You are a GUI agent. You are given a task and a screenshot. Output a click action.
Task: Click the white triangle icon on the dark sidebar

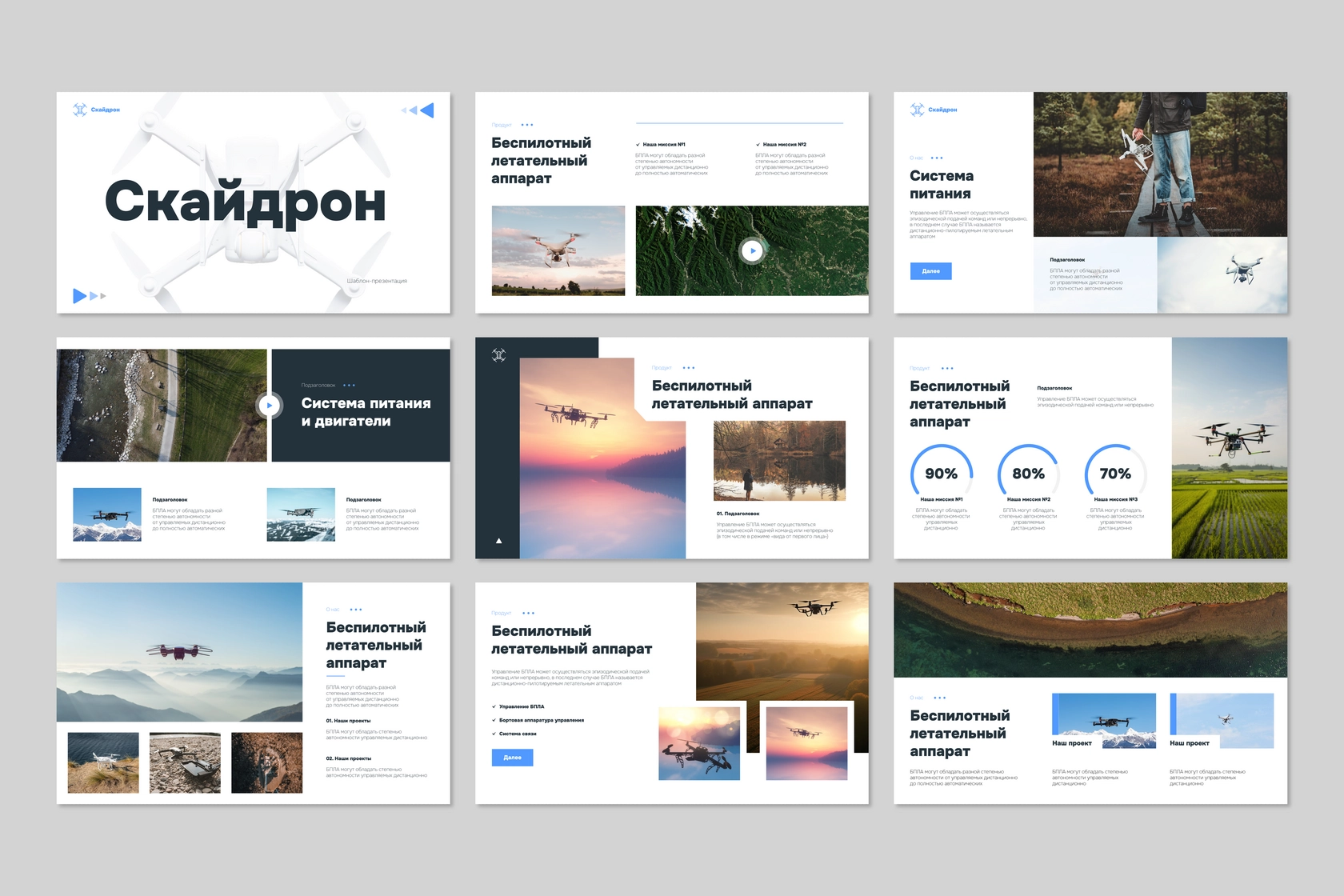point(500,540)
